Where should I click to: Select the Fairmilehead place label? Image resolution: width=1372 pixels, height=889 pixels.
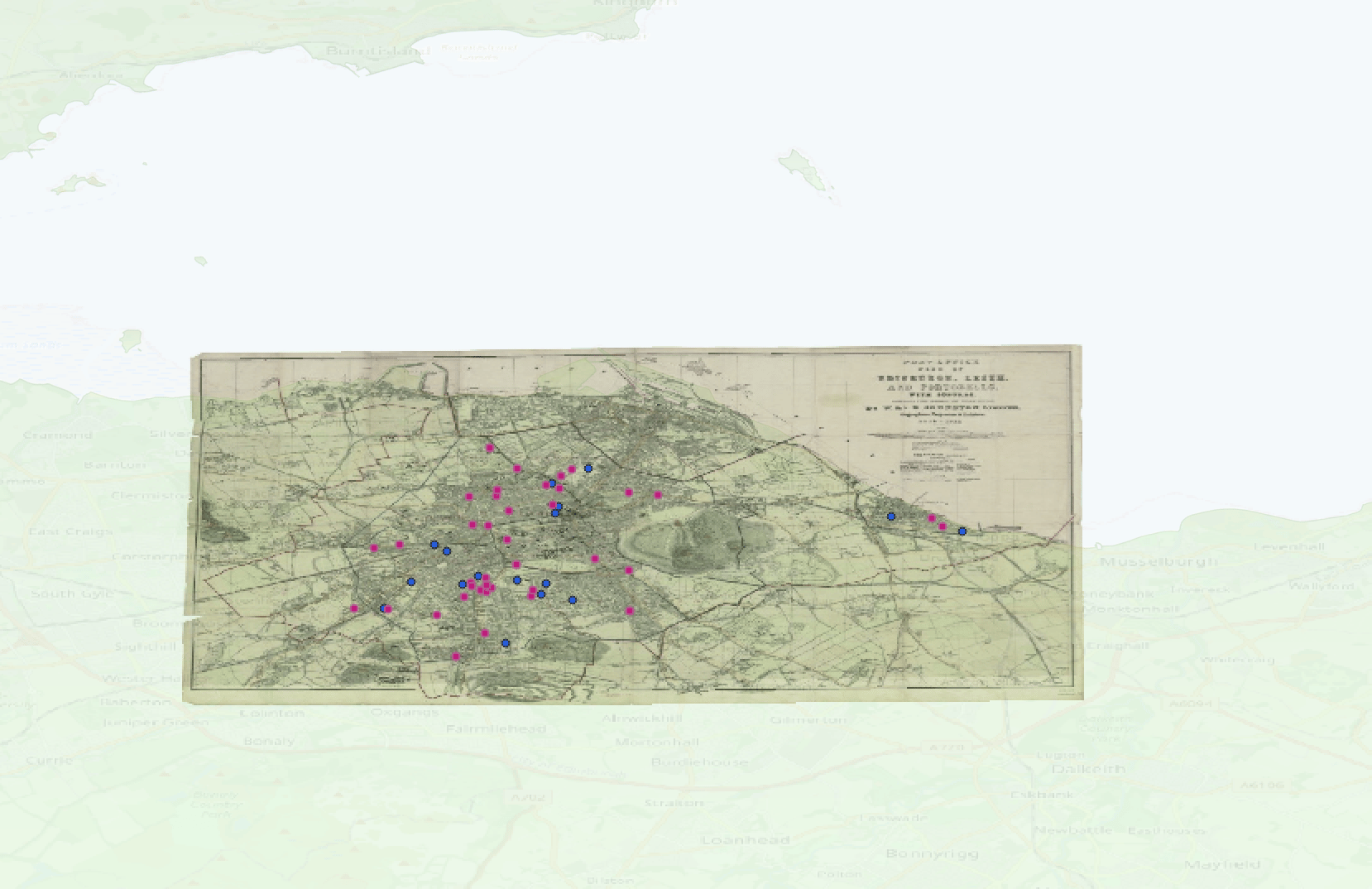(496, 729)
